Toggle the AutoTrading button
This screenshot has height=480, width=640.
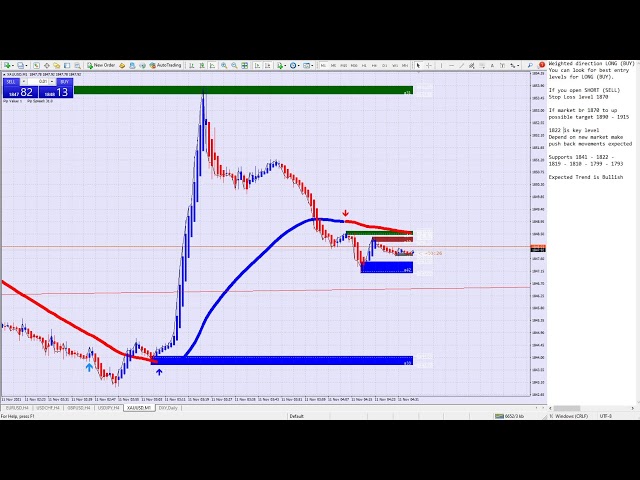pos(167,65)
